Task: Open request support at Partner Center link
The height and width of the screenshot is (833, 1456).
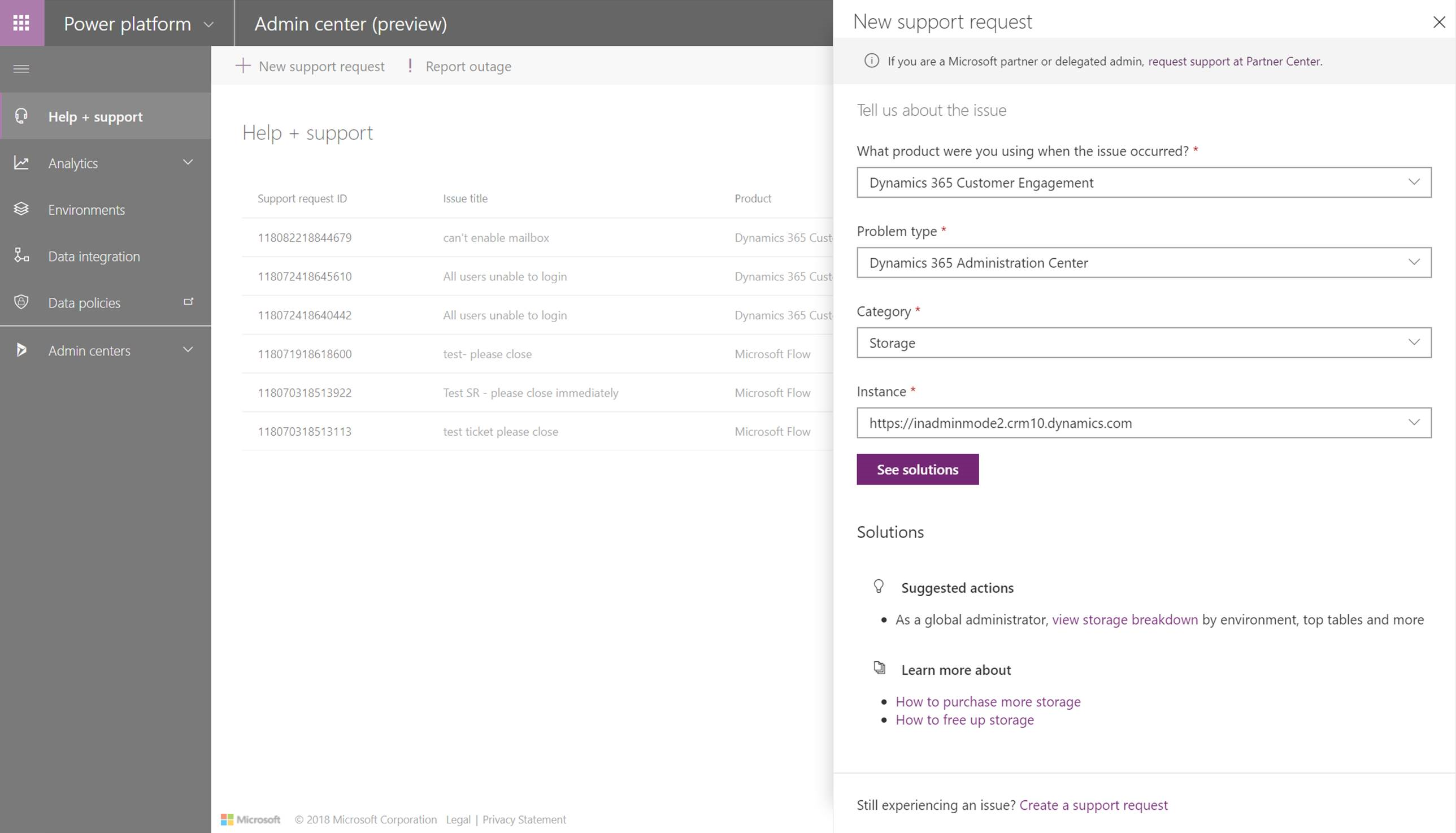Action: click(1235, 61)
